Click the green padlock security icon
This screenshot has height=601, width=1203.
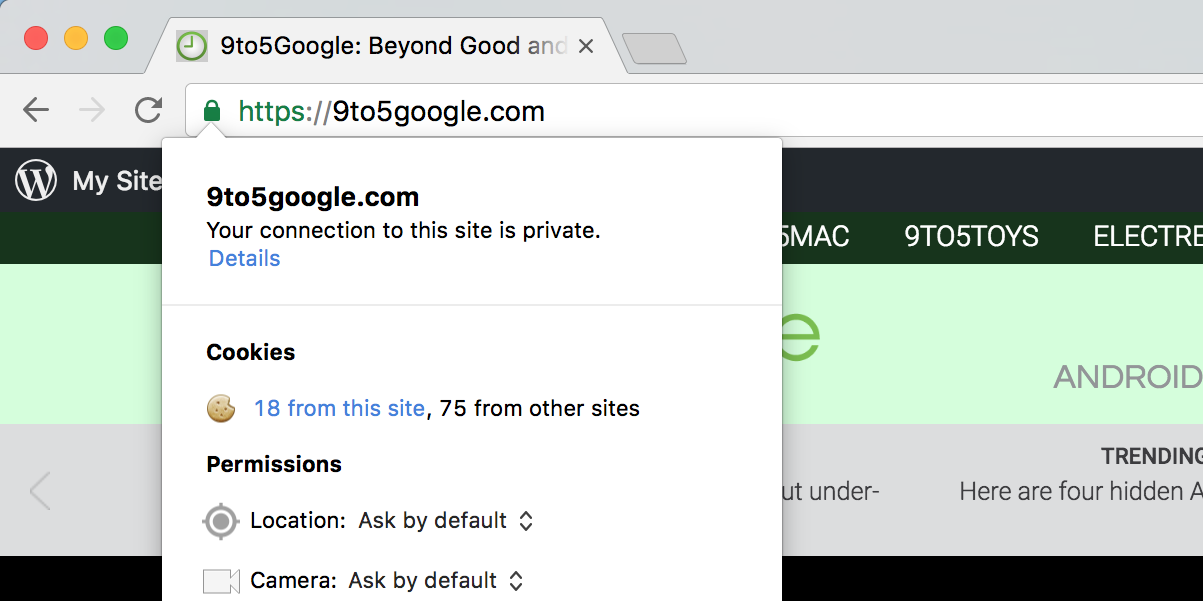pos(211,111)
